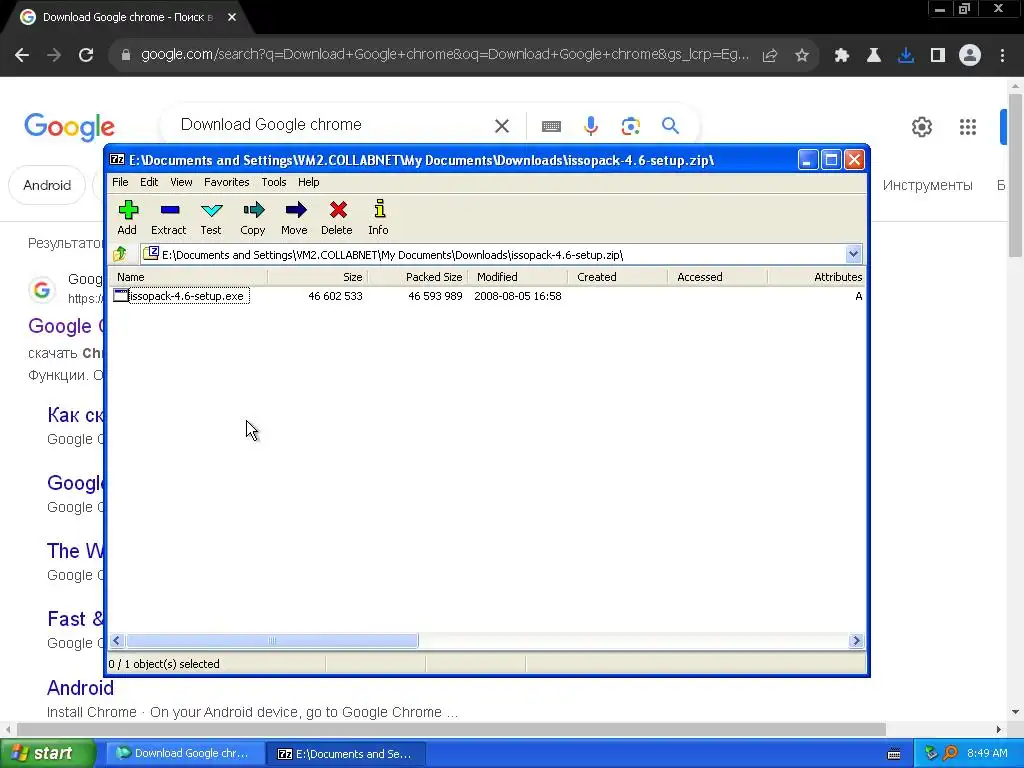This screenshot has height=768, width=1024.
Task: Click the 8:49 AM taskbar clock
Action: (987, 753)
